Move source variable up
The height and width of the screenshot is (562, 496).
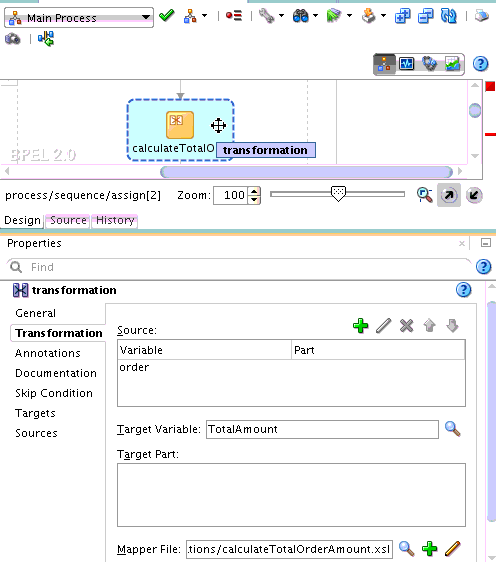click(x=429, y=326)
